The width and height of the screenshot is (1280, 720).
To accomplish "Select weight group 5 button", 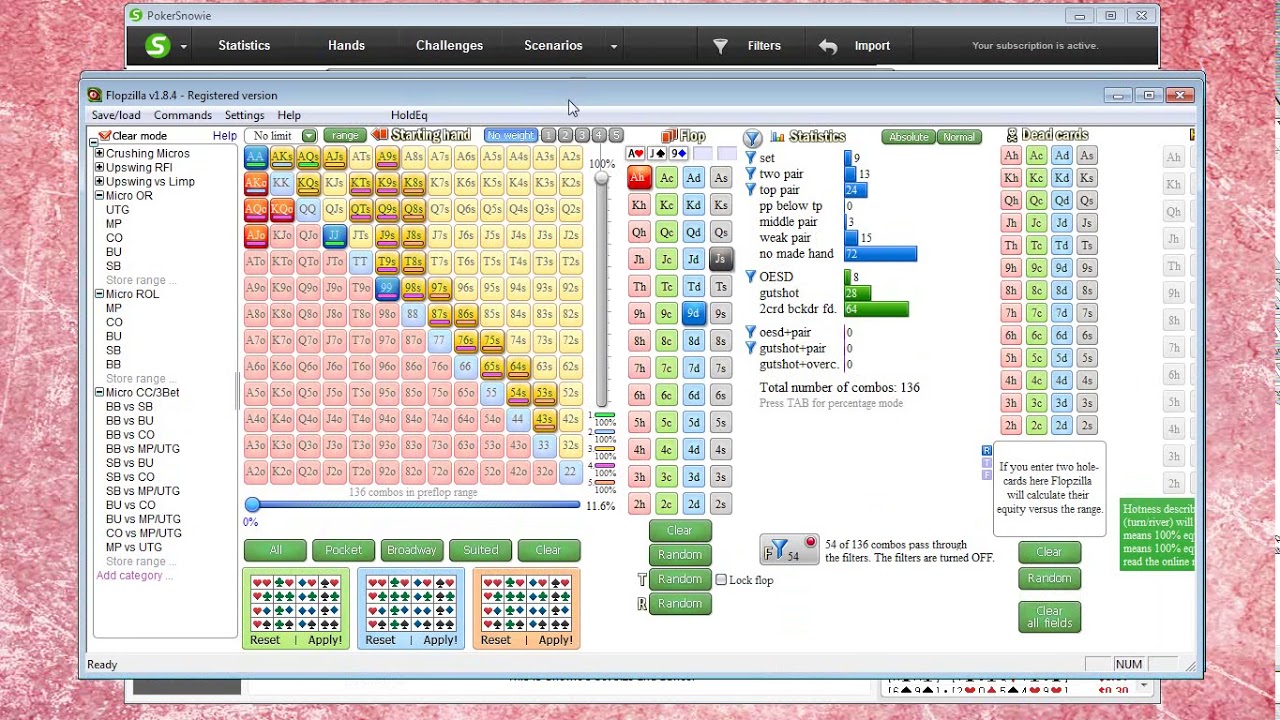I will pyautogui.click(x=616, y=135).
